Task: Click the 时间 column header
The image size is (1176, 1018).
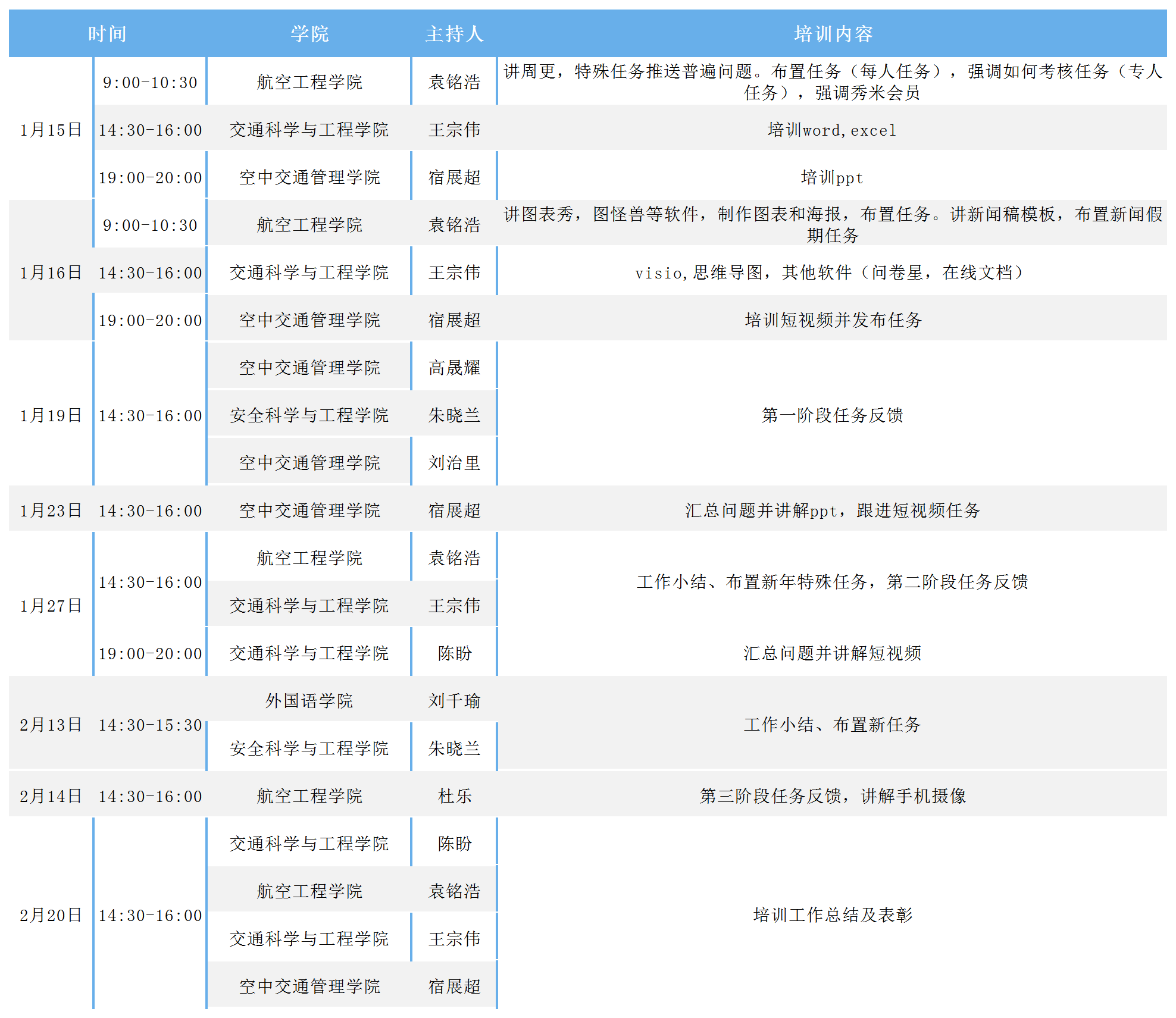Action: (107, 34)
